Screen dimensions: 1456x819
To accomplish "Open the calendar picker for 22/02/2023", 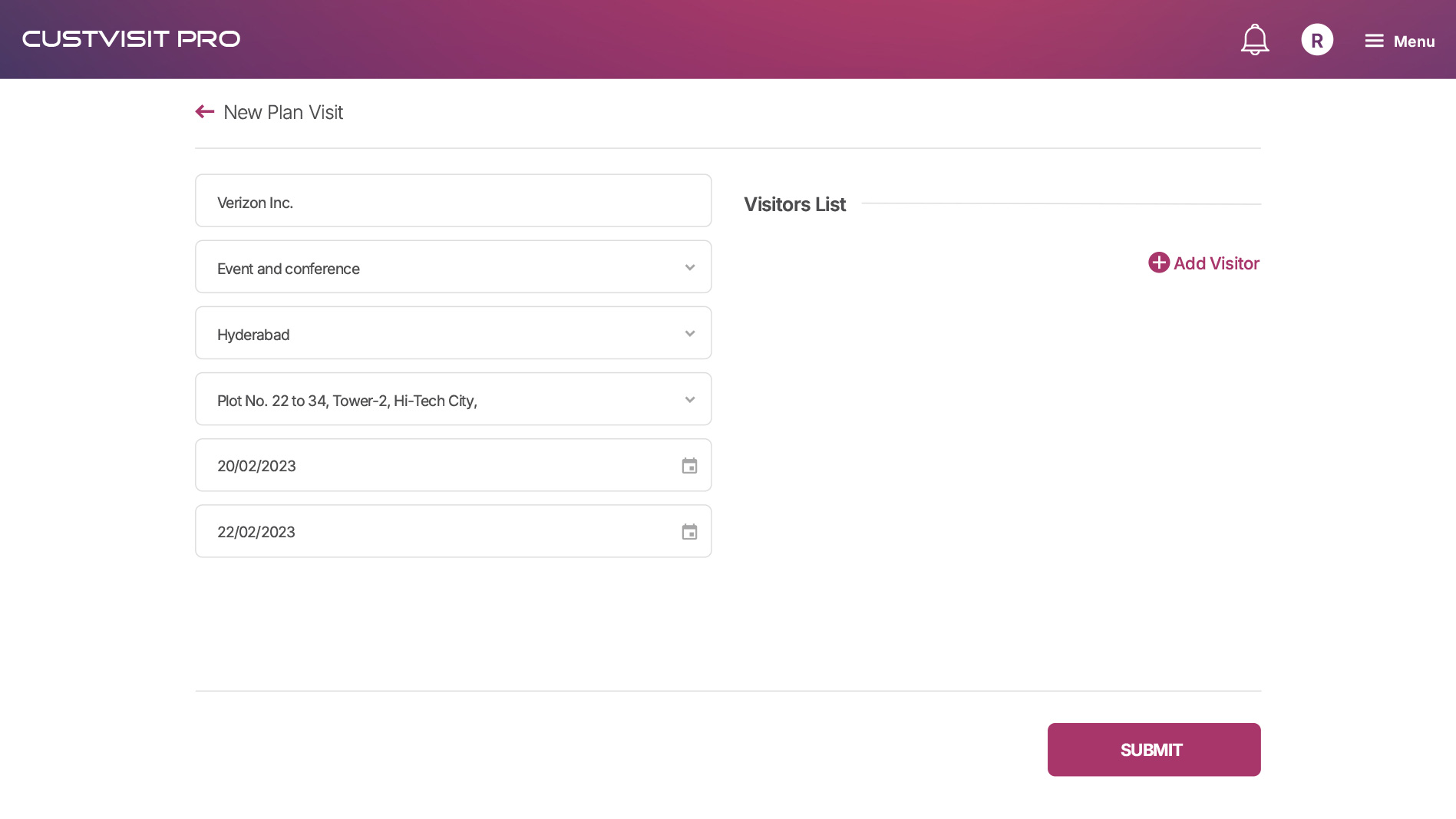I will pyautogui.click(x=689, y=532).
